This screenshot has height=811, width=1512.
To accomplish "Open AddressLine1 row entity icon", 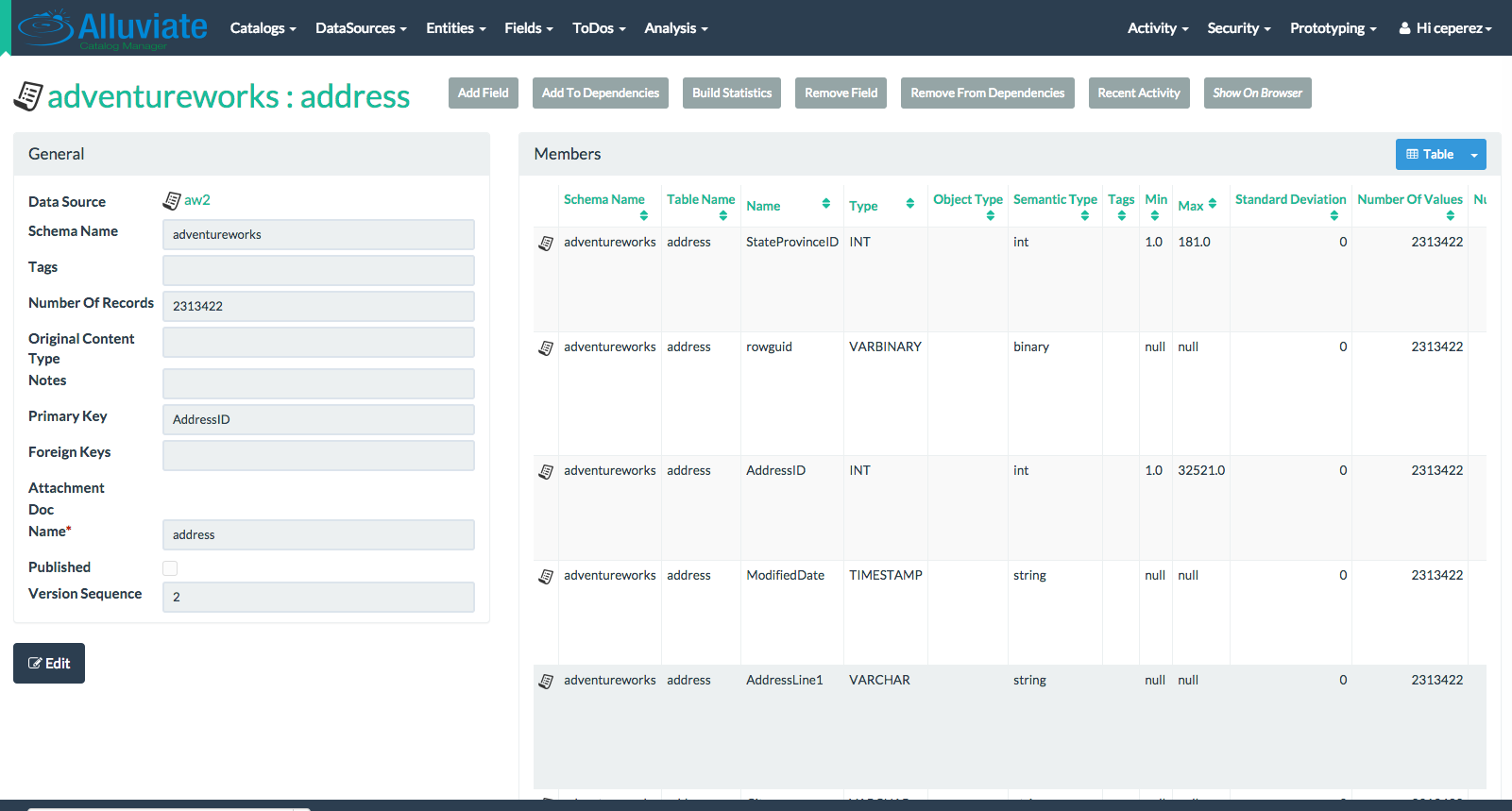I will pos(546,682).
